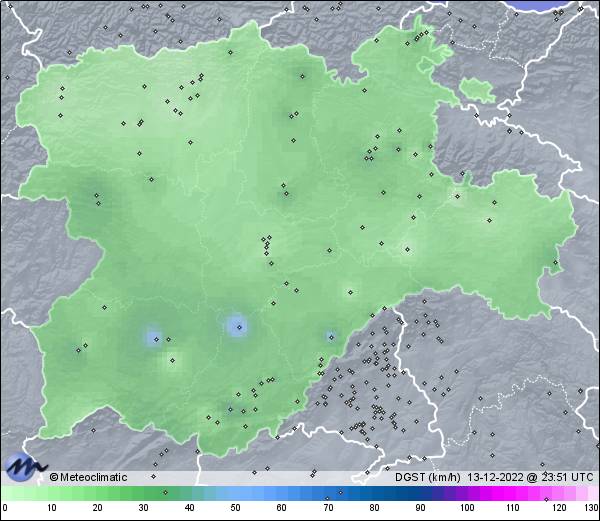Screen dimensions: 600x521
Task: Click scale value 0 on legend
Action: 5,508
